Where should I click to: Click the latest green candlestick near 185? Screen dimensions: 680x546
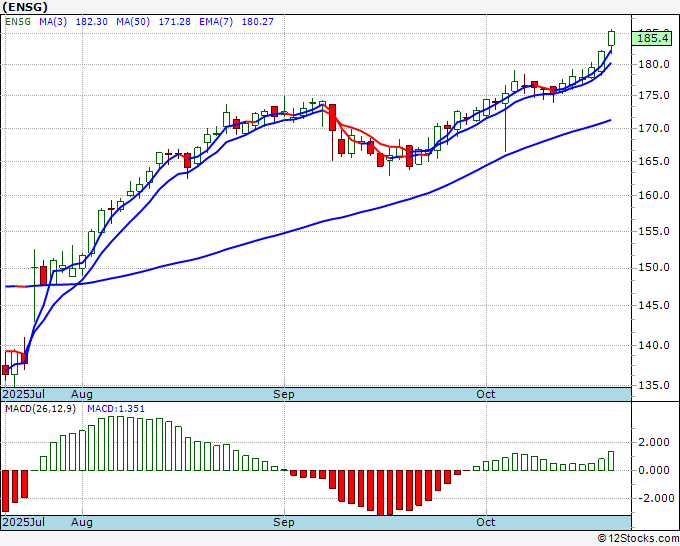click(611, 38)
